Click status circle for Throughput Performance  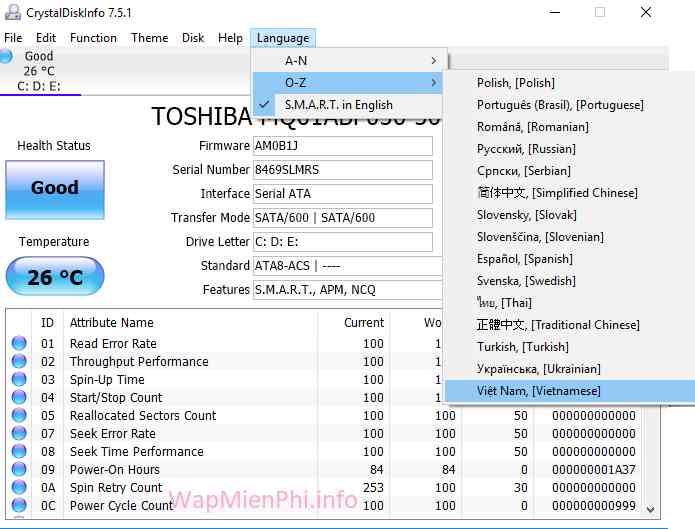19,361
